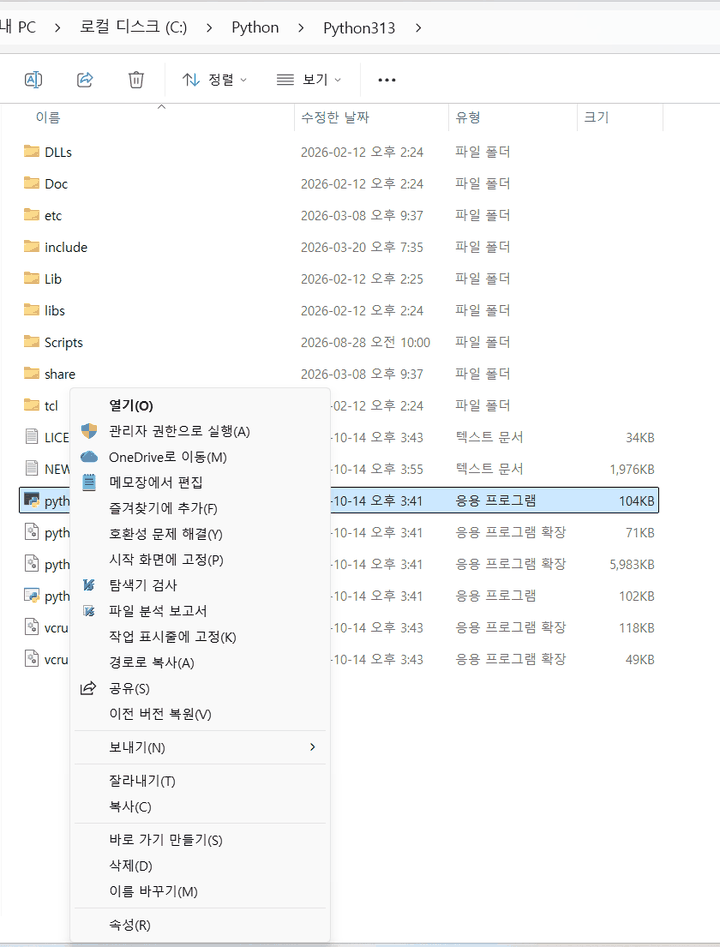Choose 열기(O) in the context menu
The height and width of the screenshot is (947, 720).
pos(200,405)
